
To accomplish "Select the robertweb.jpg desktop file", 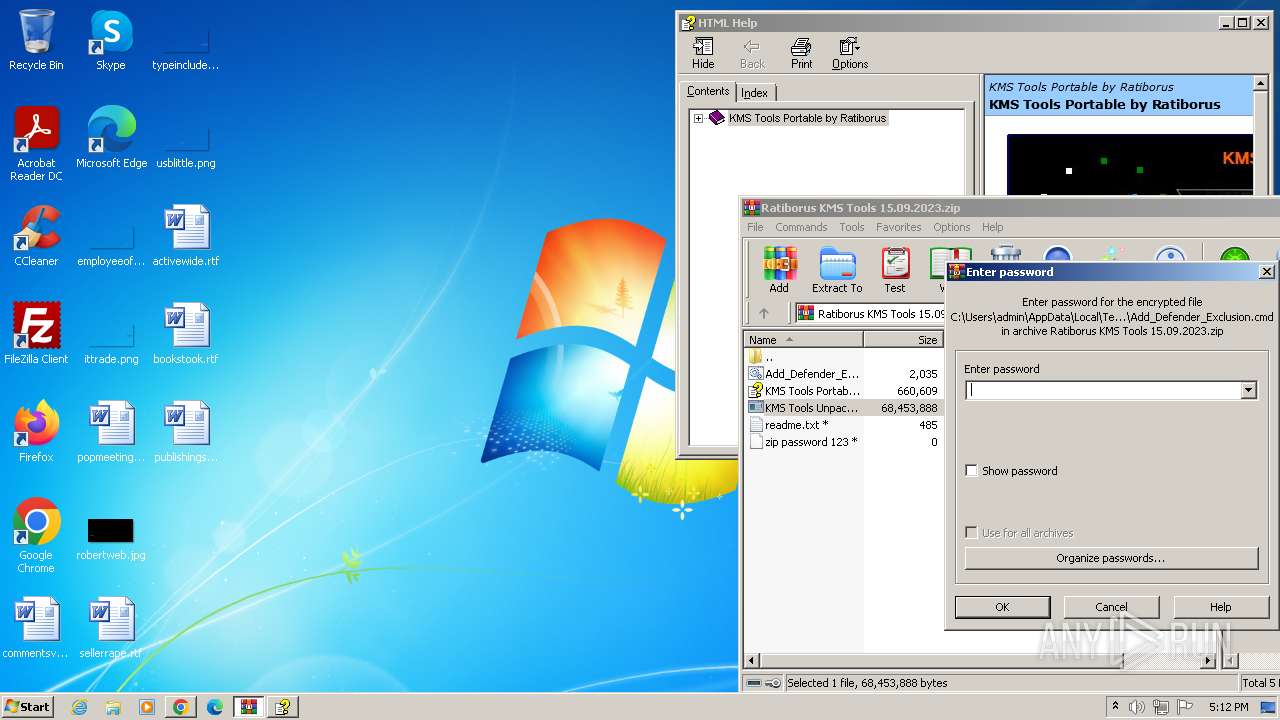I will [x=111, y=539].
